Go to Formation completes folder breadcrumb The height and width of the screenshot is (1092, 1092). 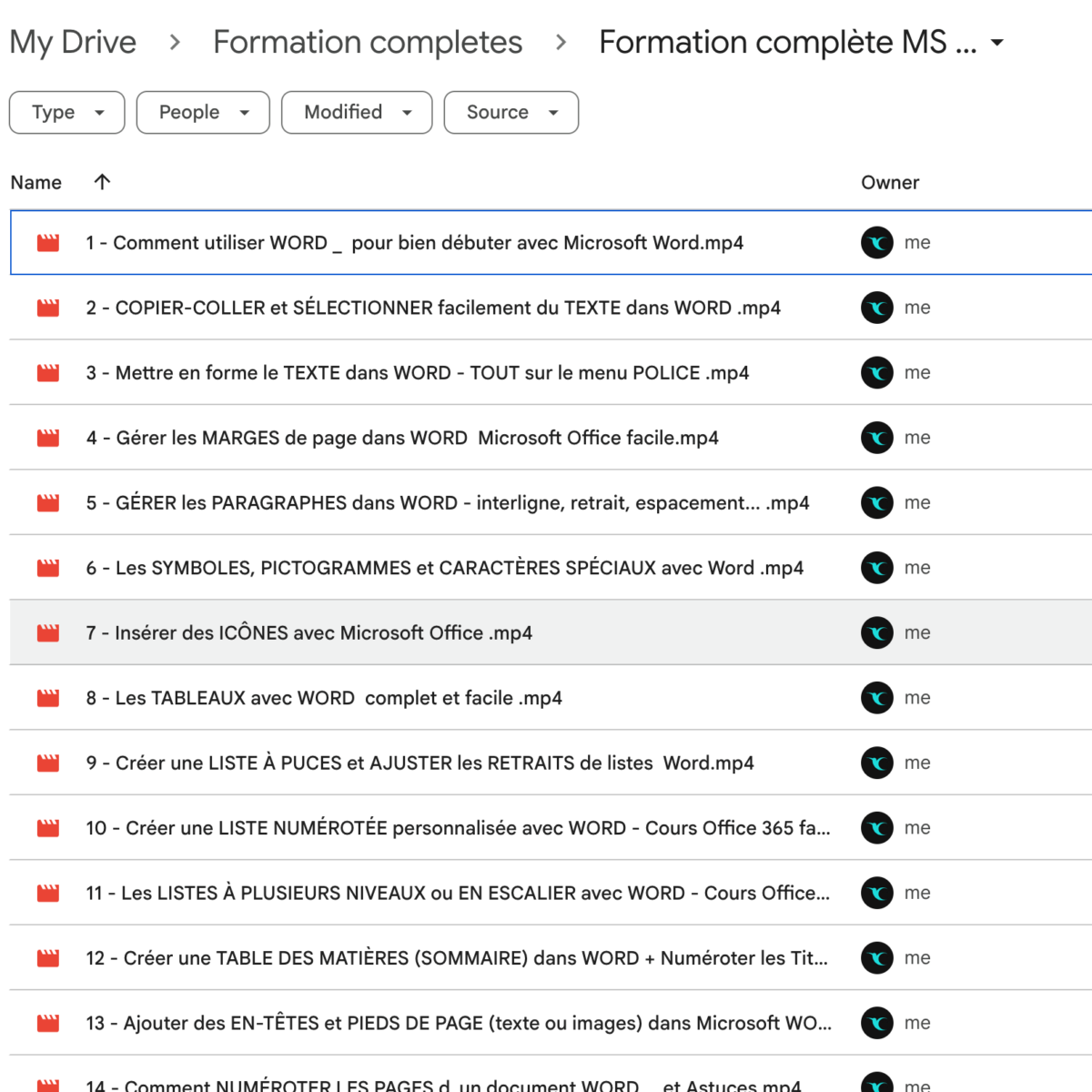coord(368,43)
